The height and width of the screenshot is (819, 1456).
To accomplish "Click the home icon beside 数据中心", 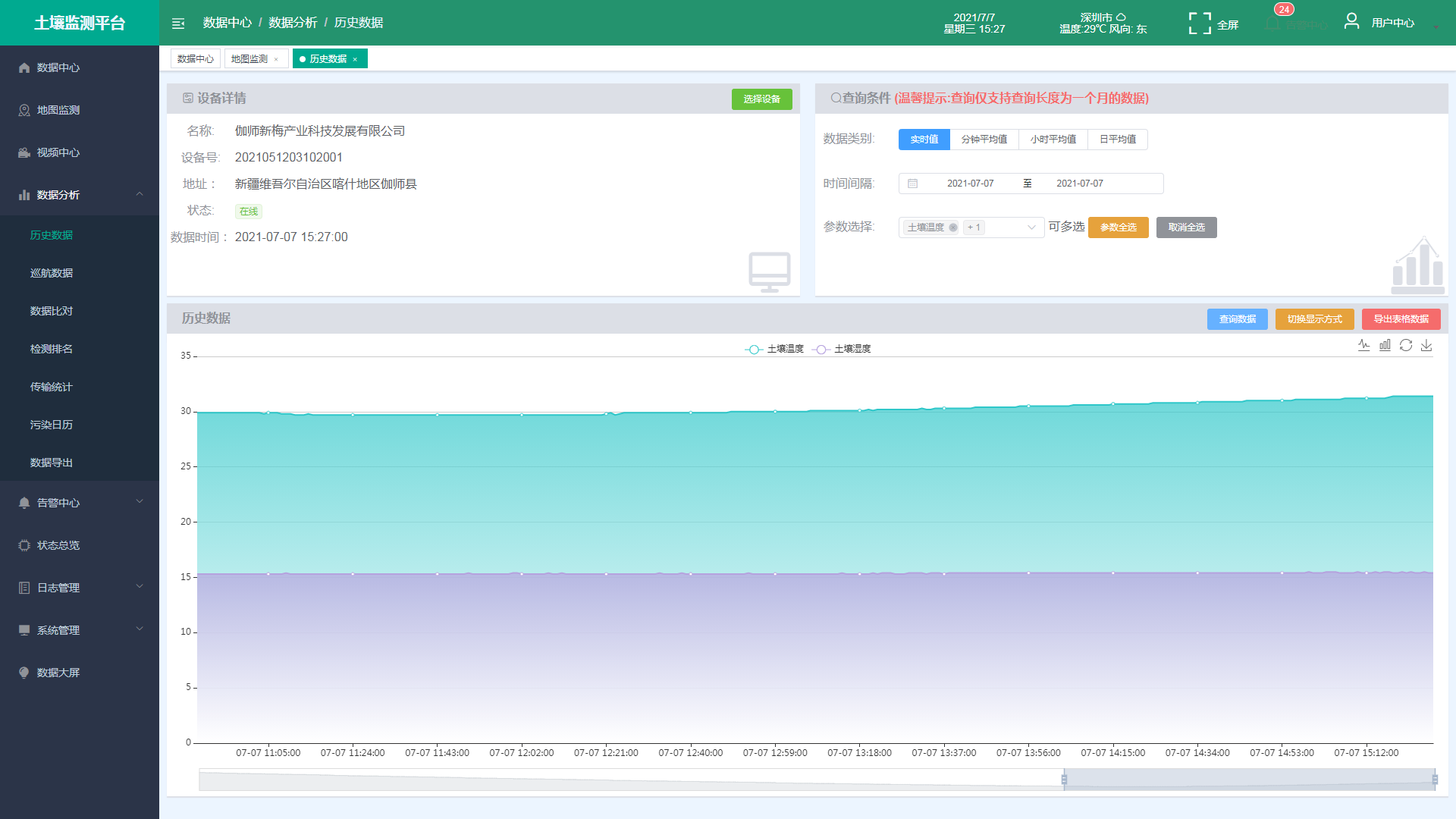I will (x=24, y=67).
